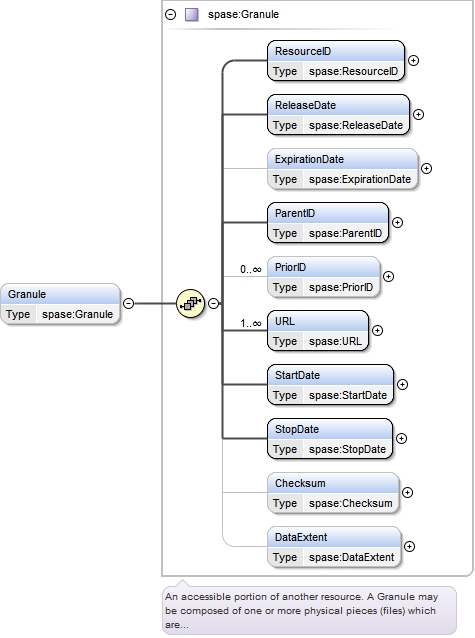Click the plus icon beside URL
475x638 pixels.
coord(377,331)
